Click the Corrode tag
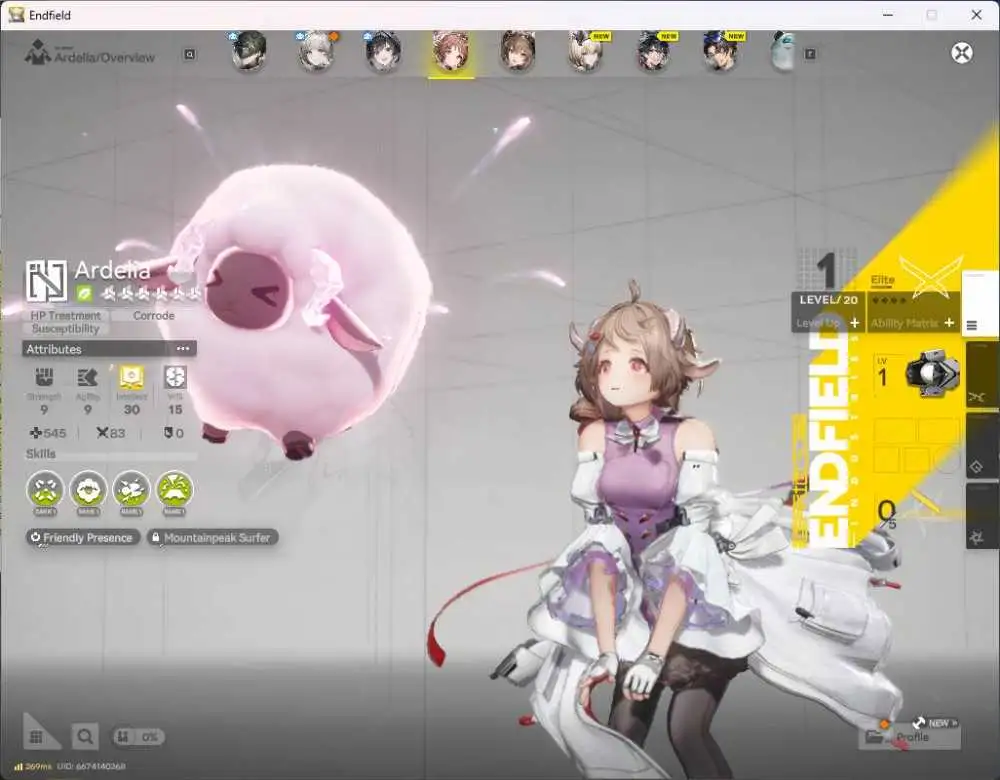The image size is (1000, 780). [x=154, y=316]
